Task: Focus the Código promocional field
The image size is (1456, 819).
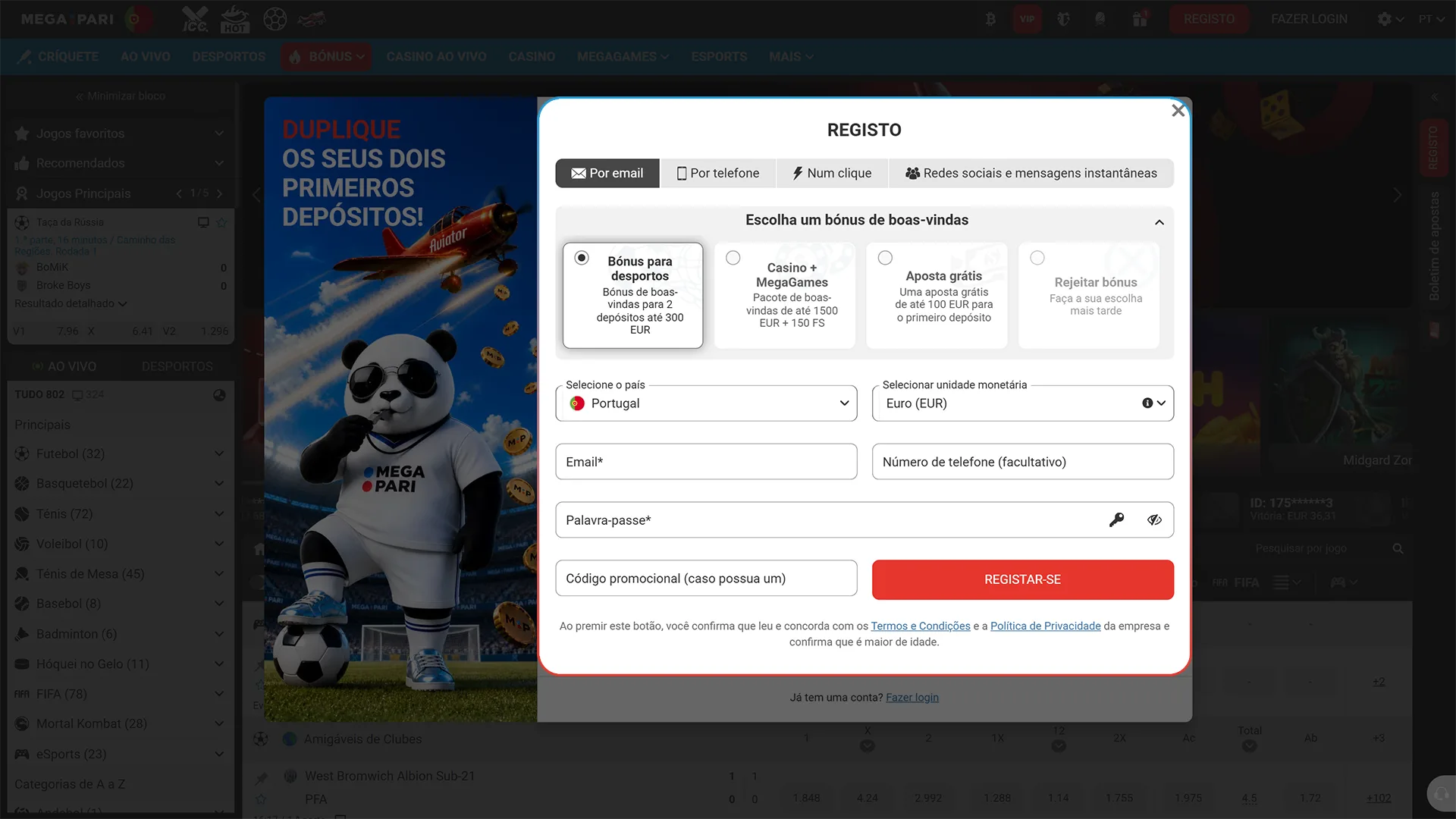Action: pyautogui.click(x=706, y=579)
